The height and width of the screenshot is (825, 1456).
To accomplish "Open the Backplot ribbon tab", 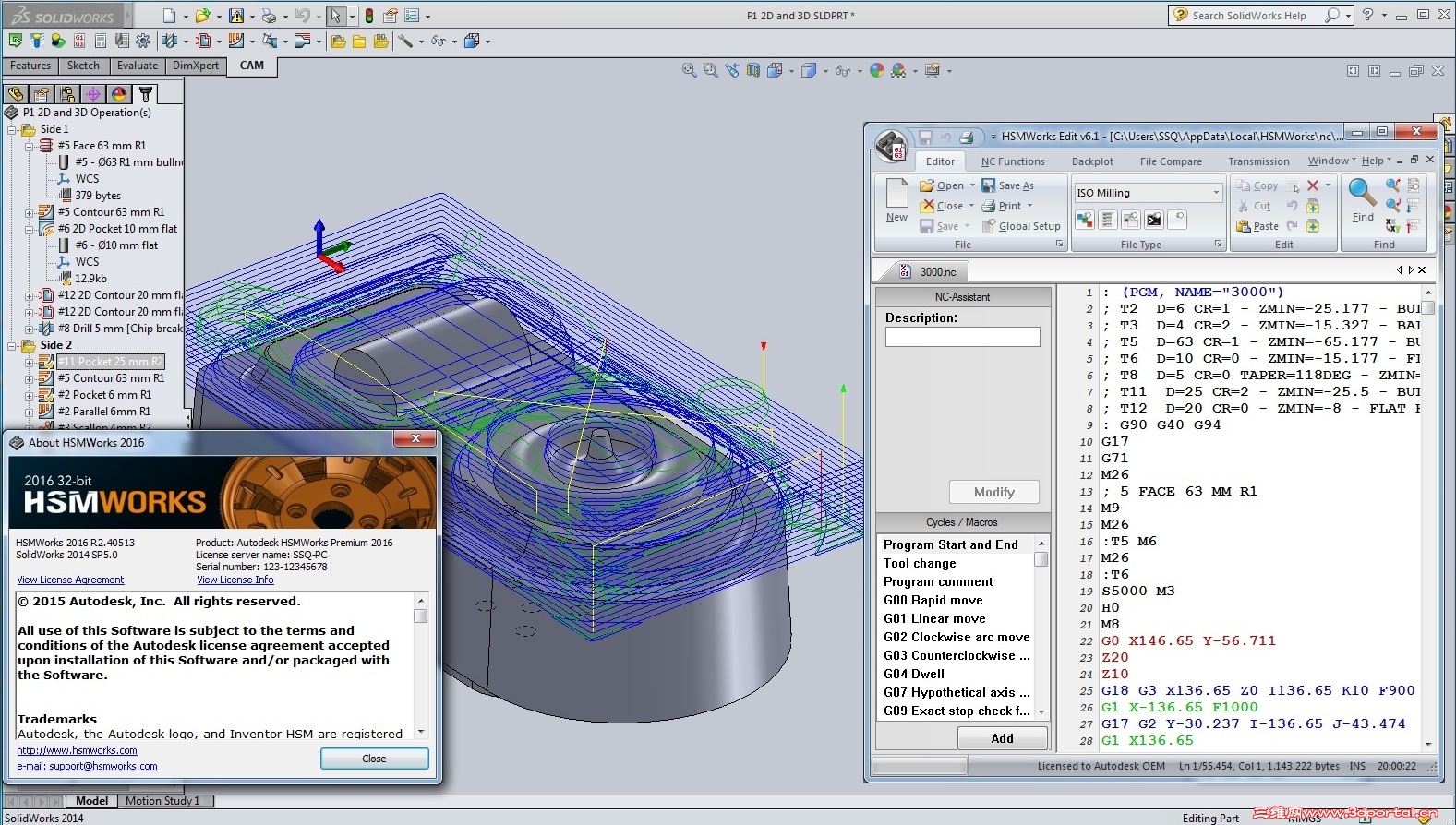I will pyautogui.click(x=1092, y=161).
